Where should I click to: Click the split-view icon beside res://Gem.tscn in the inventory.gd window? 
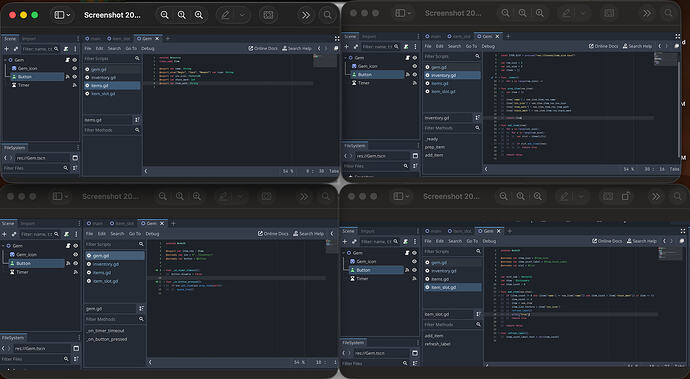tap(415, 156)
